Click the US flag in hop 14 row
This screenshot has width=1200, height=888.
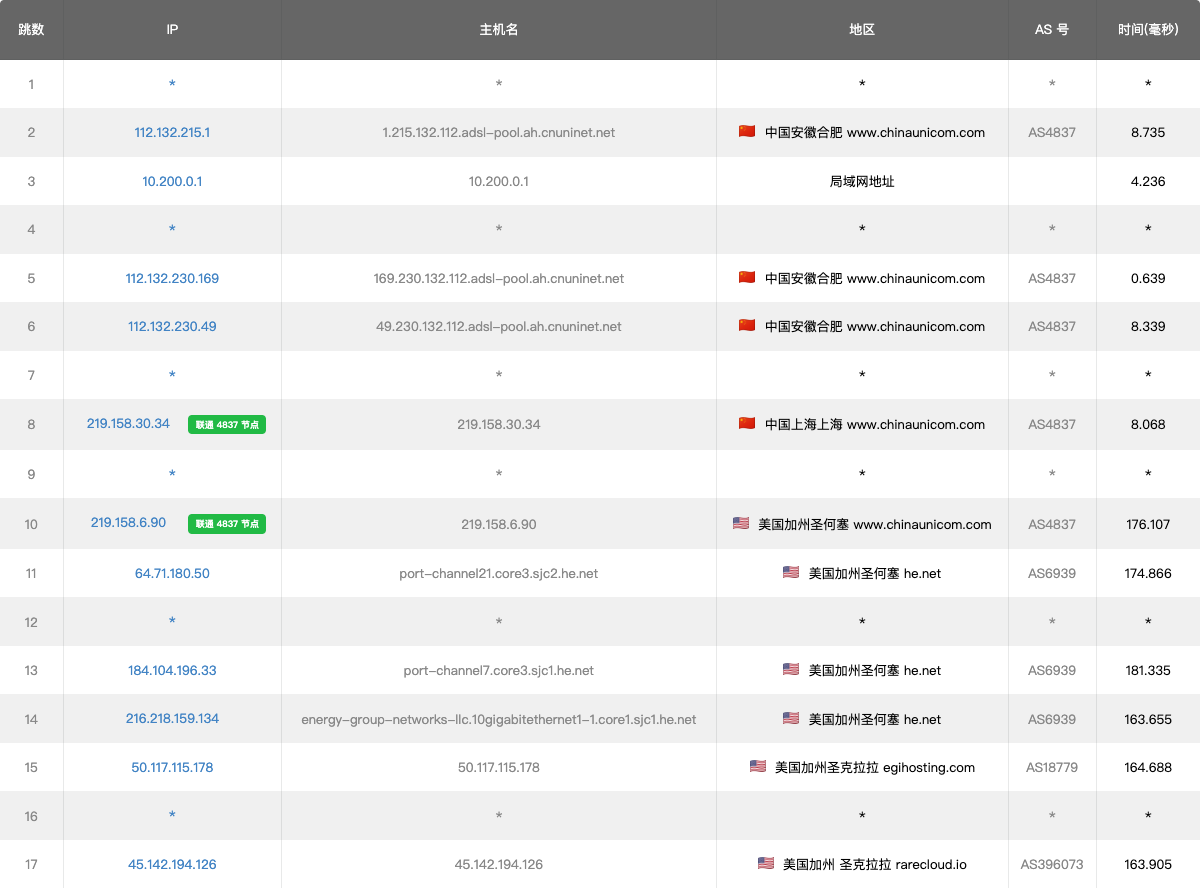[x=791, y=718]
